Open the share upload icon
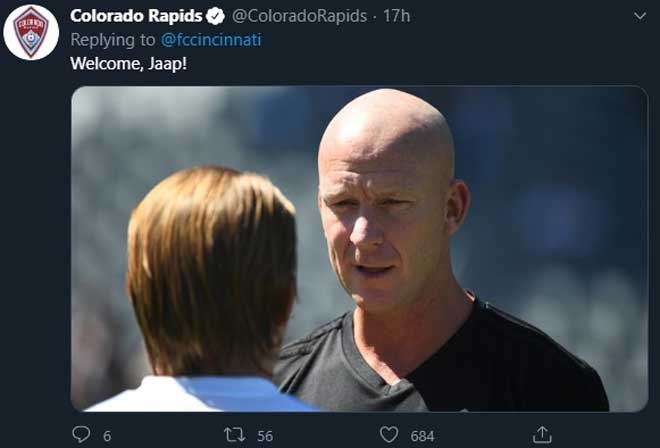The image size is (660, 448). click(x=542, y=435)
